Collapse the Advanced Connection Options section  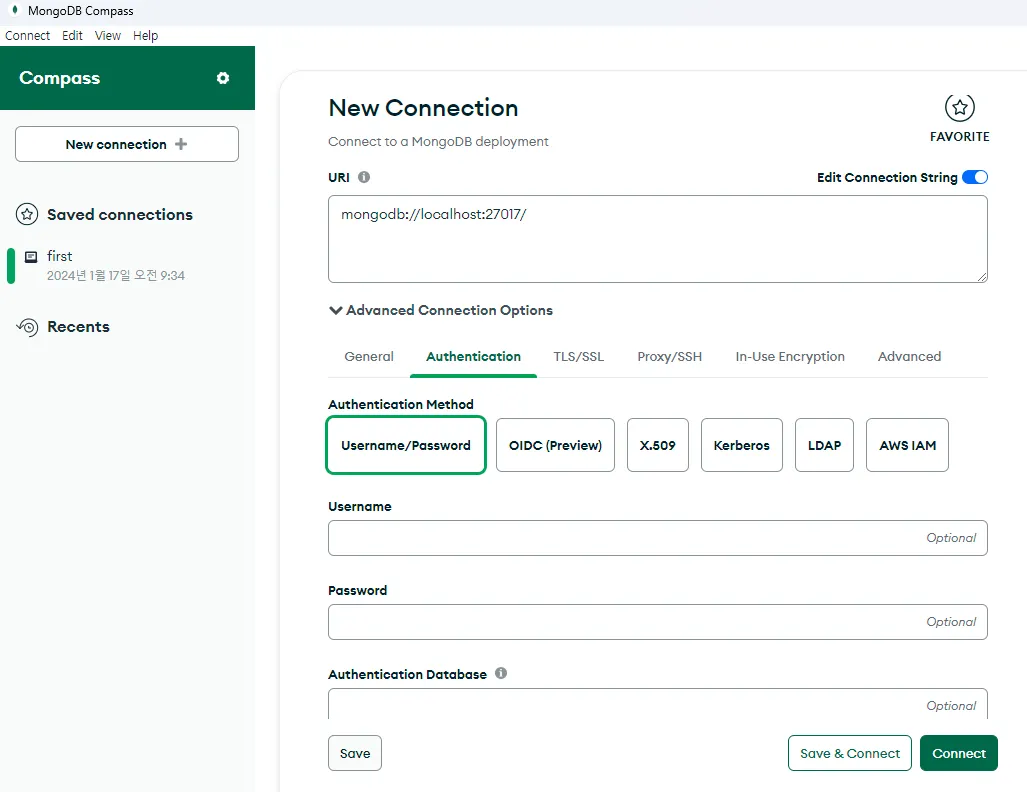440,310
